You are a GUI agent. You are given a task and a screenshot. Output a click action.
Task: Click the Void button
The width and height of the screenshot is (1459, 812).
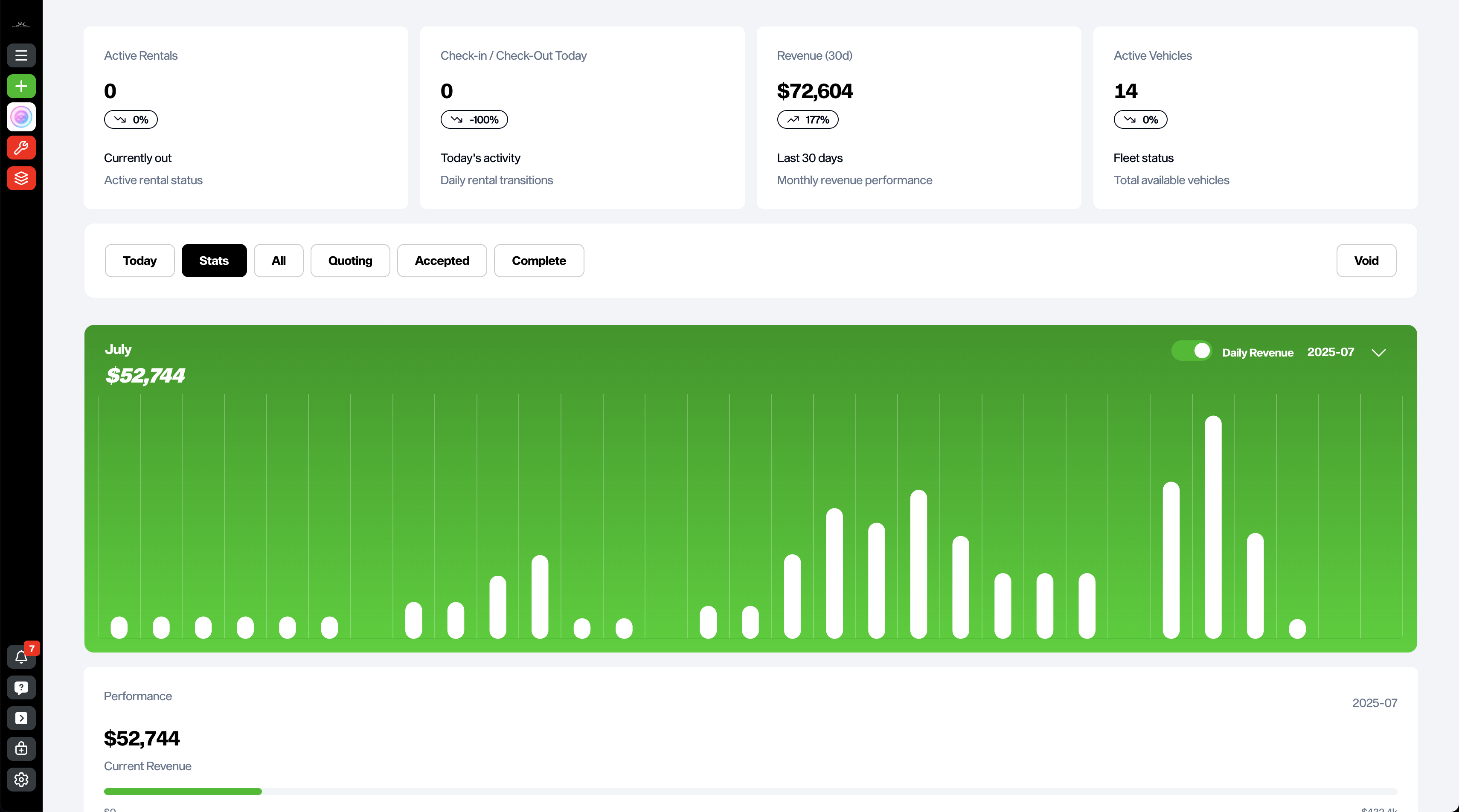tap(1366, 261)
